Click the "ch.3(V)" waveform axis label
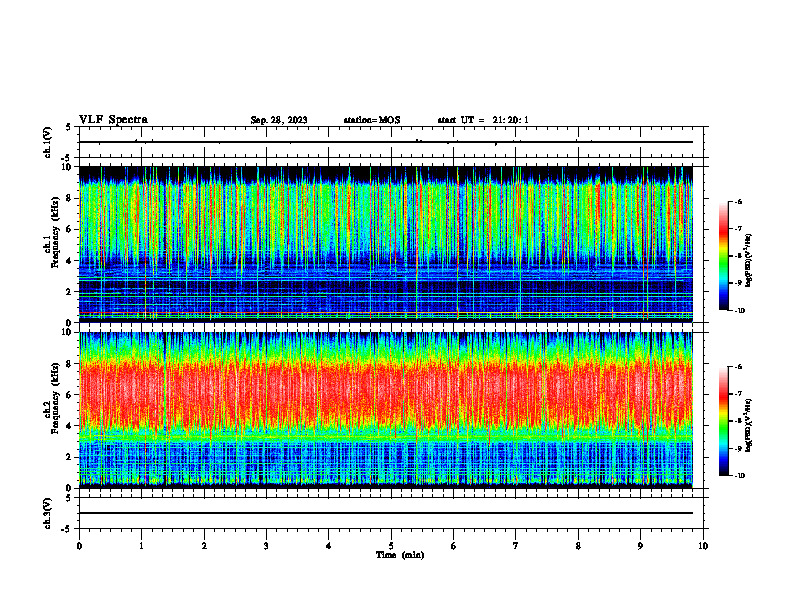The image size is (792, 612). [x=48, y=513]
